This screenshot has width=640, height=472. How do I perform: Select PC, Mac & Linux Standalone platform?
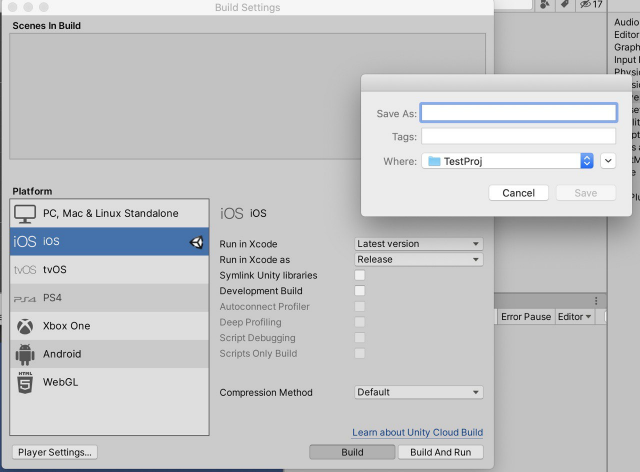click(109, 214)
